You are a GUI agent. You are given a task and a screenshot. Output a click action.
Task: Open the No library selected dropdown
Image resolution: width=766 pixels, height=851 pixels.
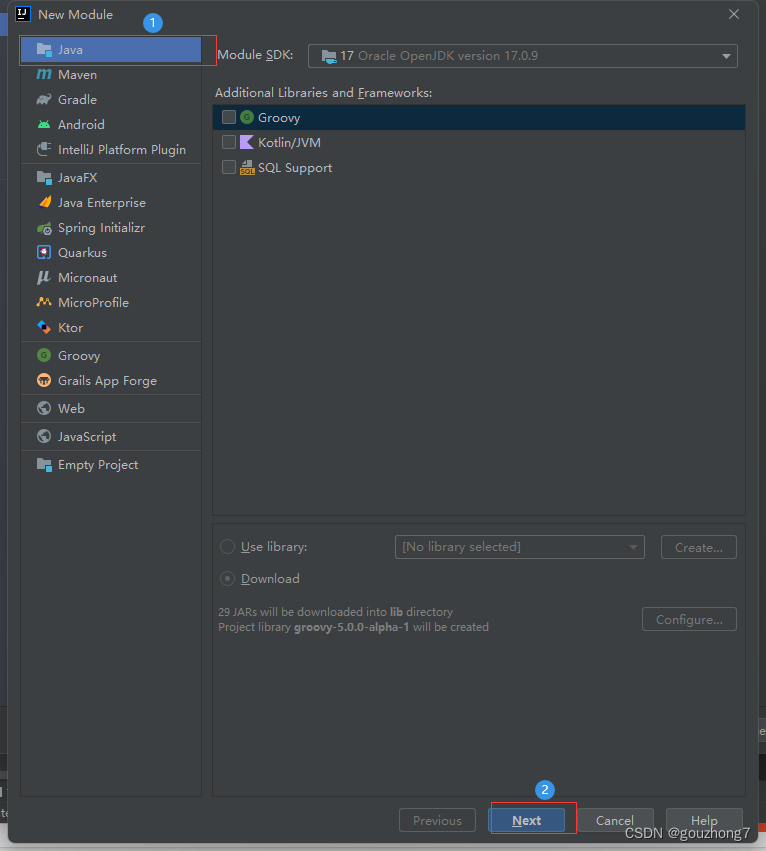tap(520, 547)
